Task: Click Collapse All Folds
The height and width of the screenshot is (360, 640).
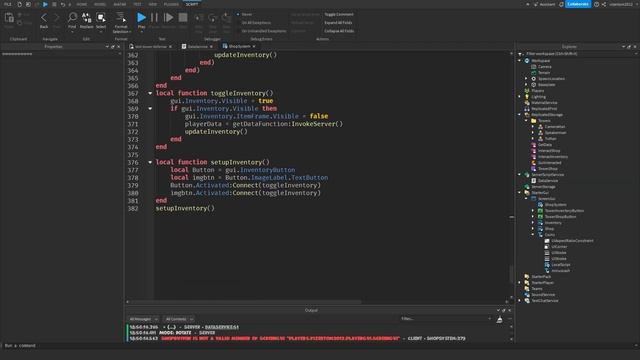Action: [339, 31]
